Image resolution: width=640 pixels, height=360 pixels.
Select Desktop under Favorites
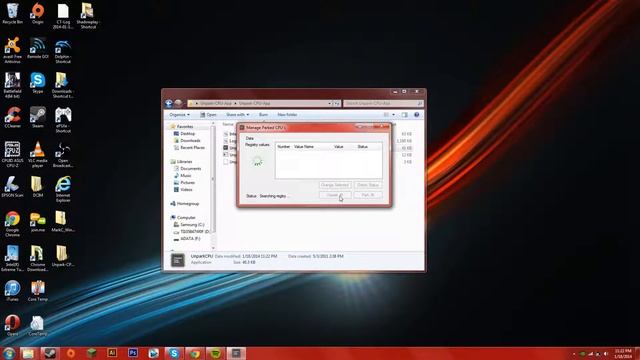coord(187,133)
